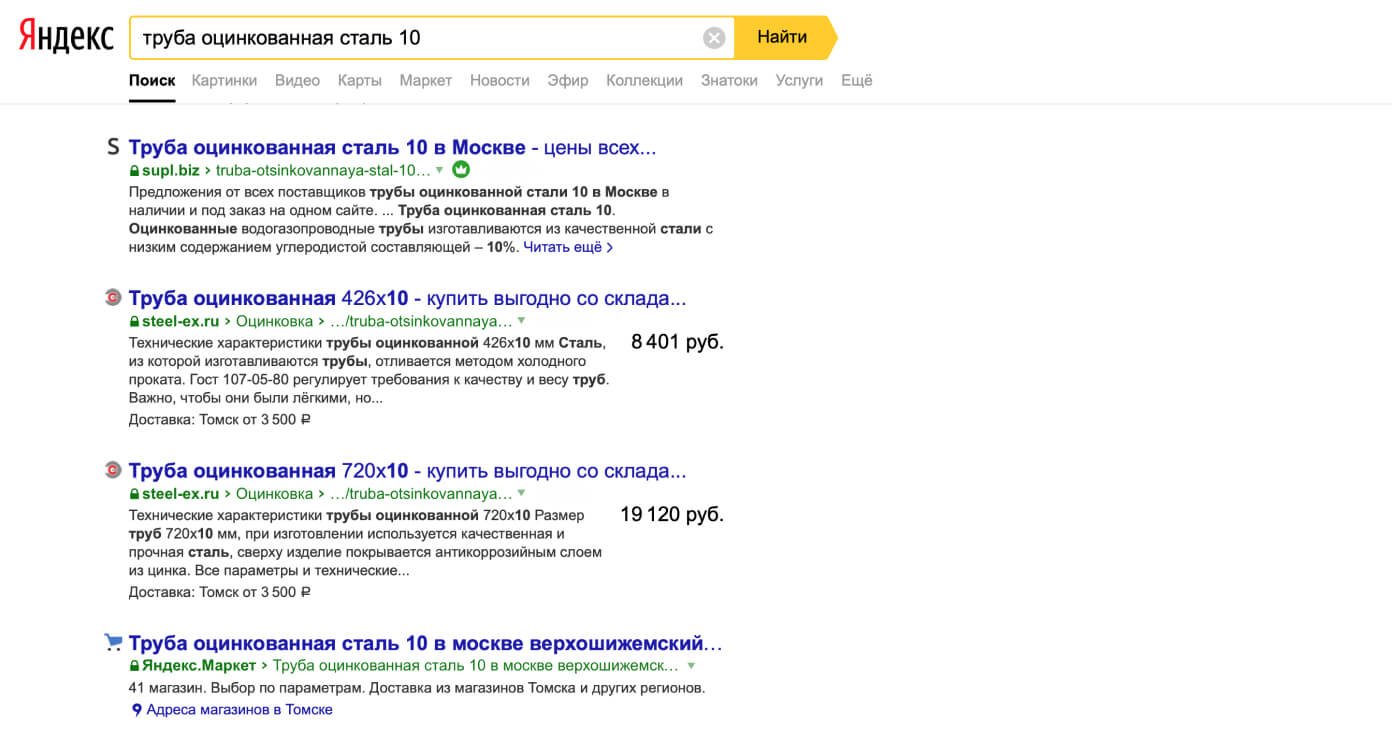The height and width of the screenshot is (740, 1392).
Task: Click the green crown badge icon beside supl.biz
Action: (461, 169)
